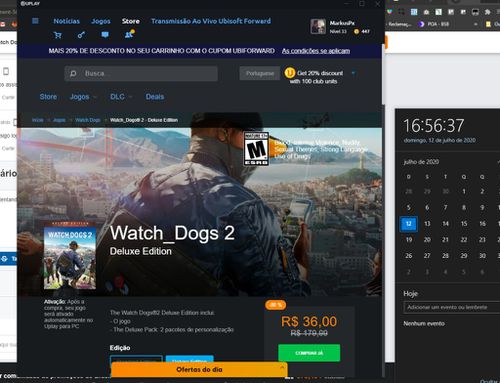
Task: Click the Ofertas do dia orange banner
Action: pos(199,369)
